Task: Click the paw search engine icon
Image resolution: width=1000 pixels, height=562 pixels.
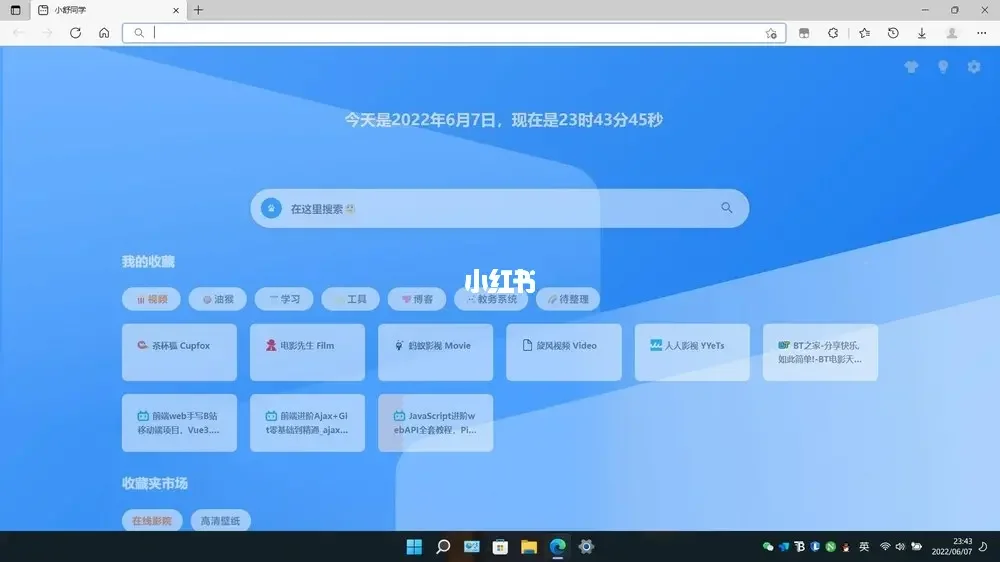Action: point(271,208)
